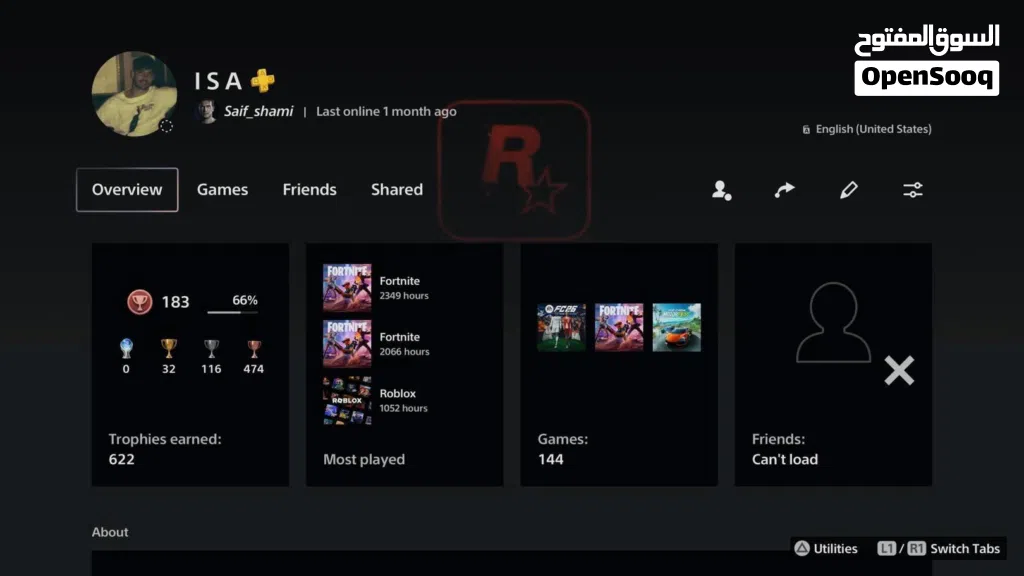The image size is (1024, 576).
Task: Open the Games 144 card label
Action: (562, 449)
